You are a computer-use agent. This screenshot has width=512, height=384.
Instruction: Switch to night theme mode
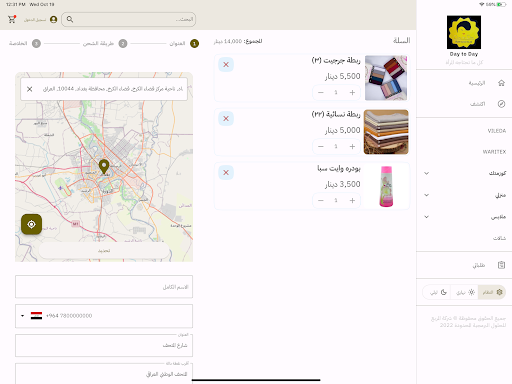click(x=438, y=292)
